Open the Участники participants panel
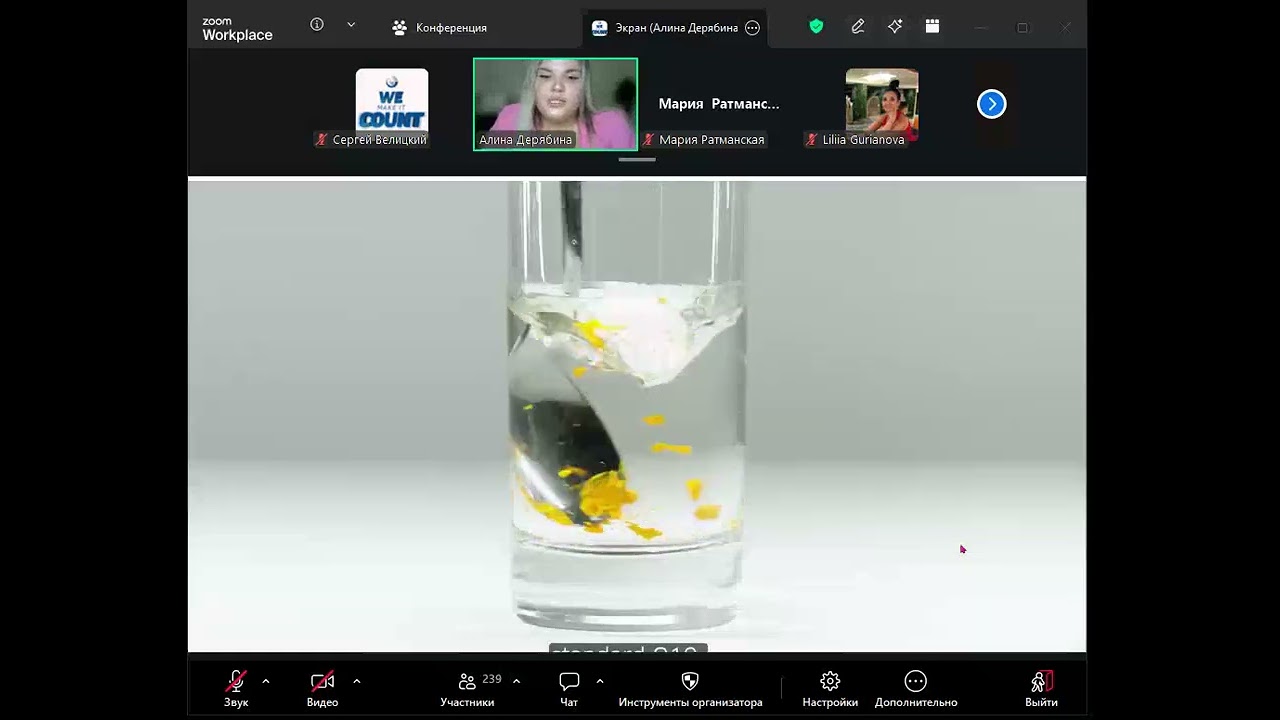1280x720 pixels. click(467, 689)
